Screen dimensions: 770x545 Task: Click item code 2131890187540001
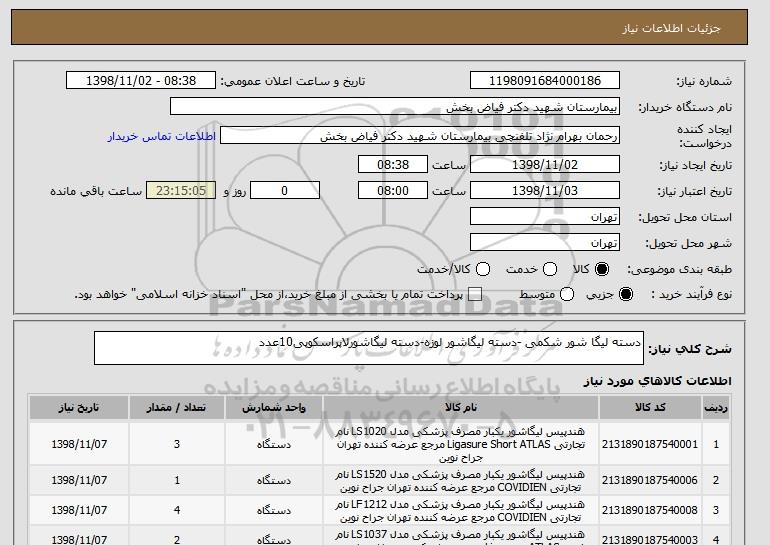click(650, 444)
